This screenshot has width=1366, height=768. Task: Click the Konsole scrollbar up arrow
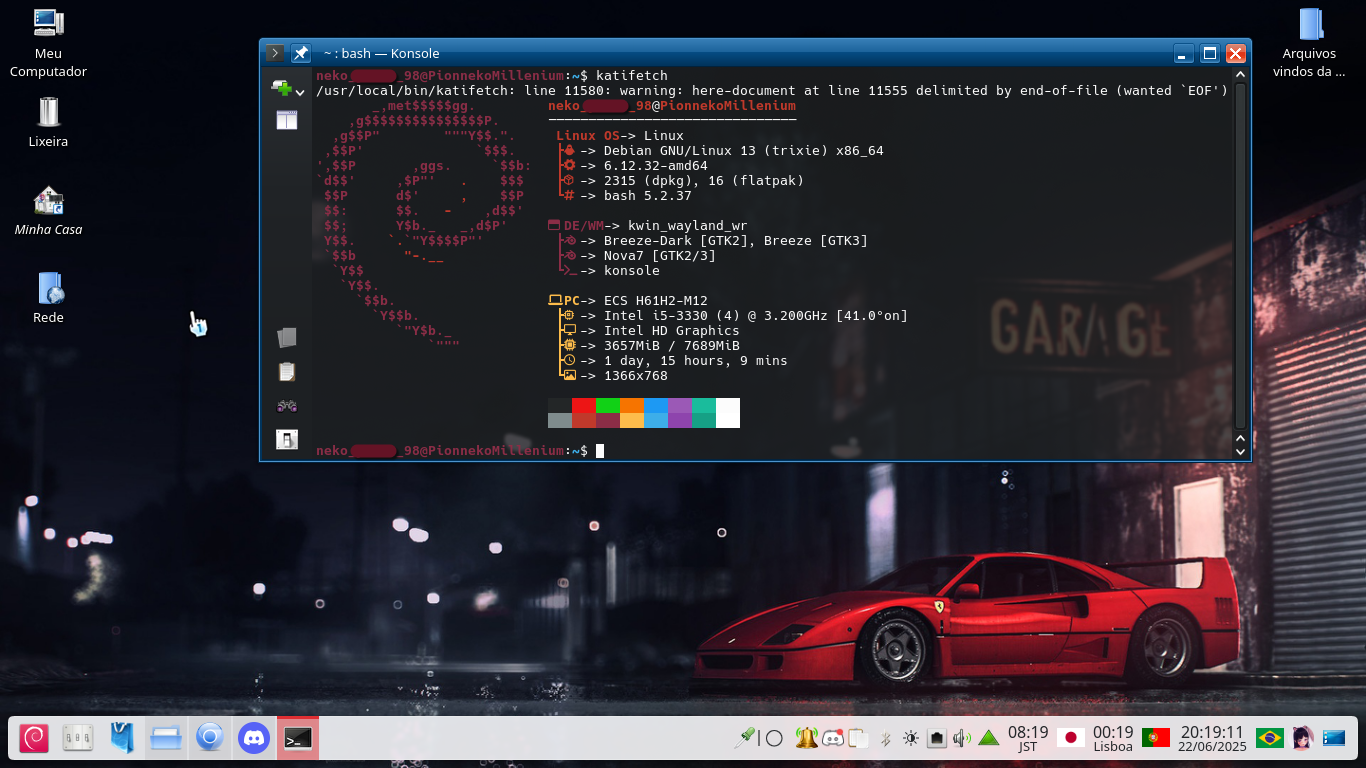point(1241,75)
